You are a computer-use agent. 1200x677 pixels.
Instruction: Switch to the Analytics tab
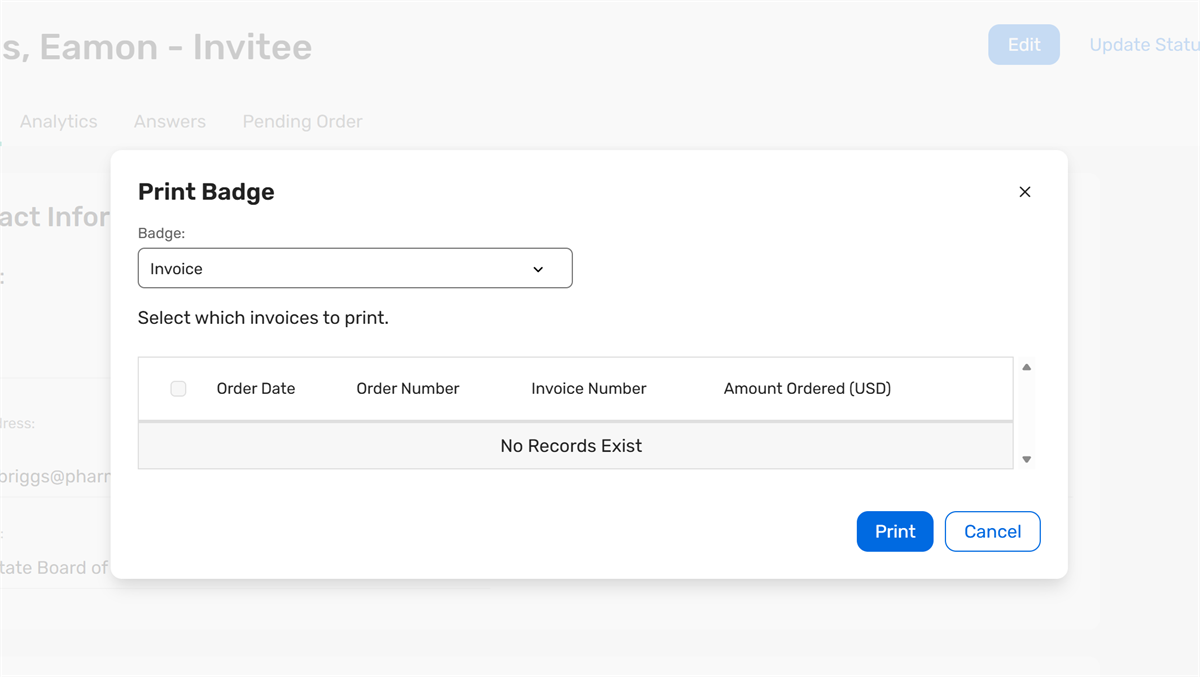pos(58,121)
